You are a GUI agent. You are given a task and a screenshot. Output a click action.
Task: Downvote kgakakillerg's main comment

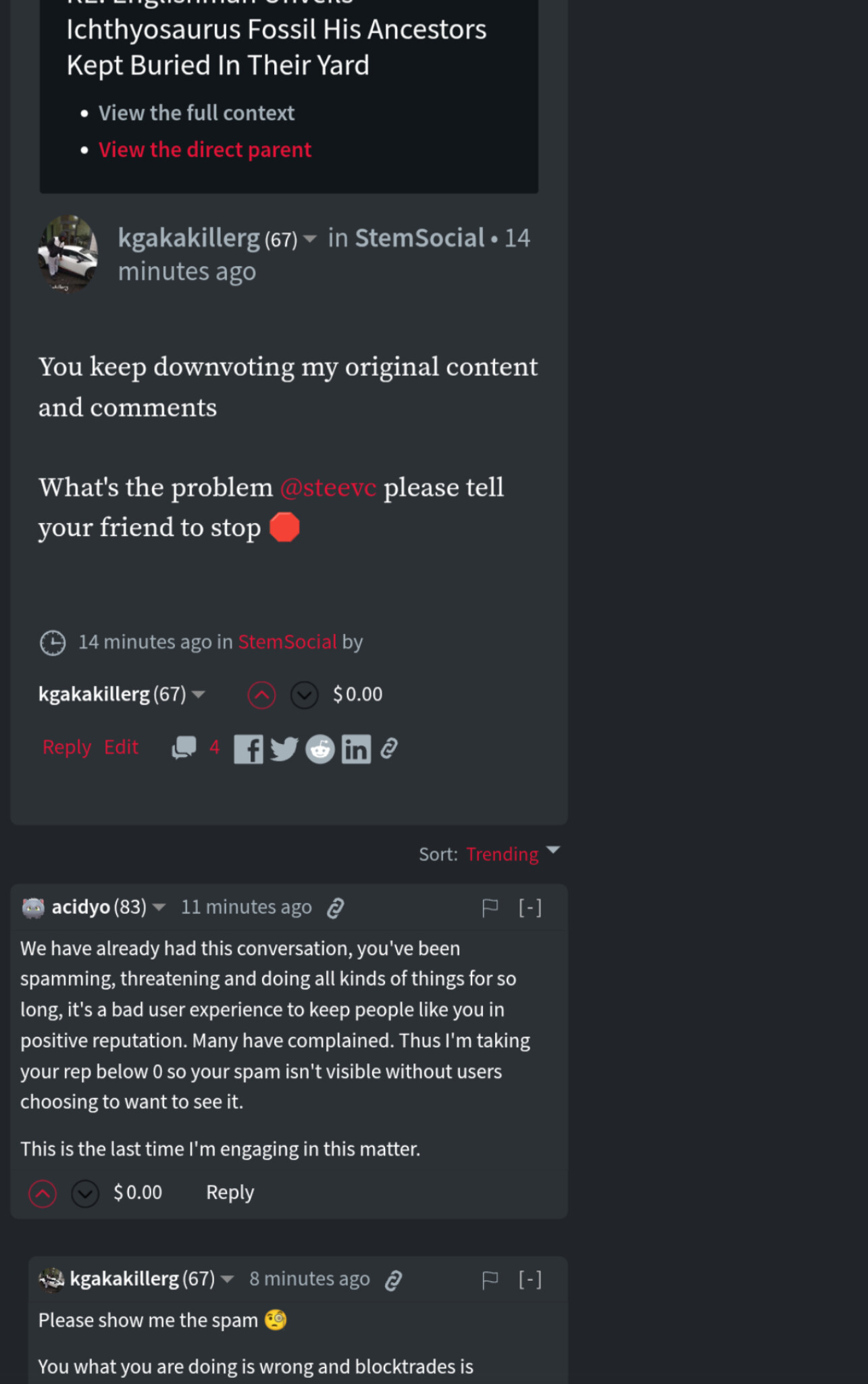pyautogui.click(x=304, y=695)
